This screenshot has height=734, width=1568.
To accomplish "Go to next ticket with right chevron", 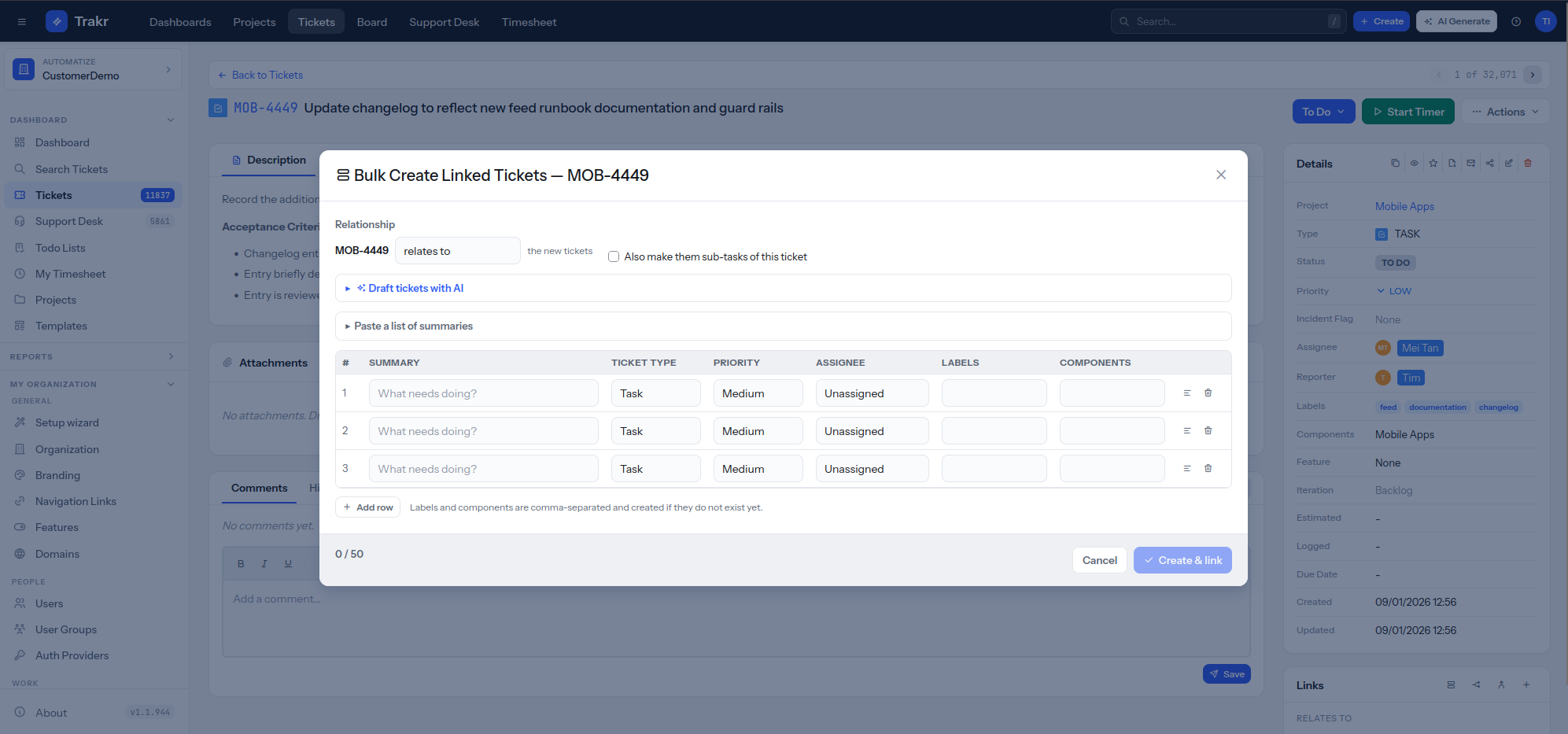I will [x=1533, y=75].
